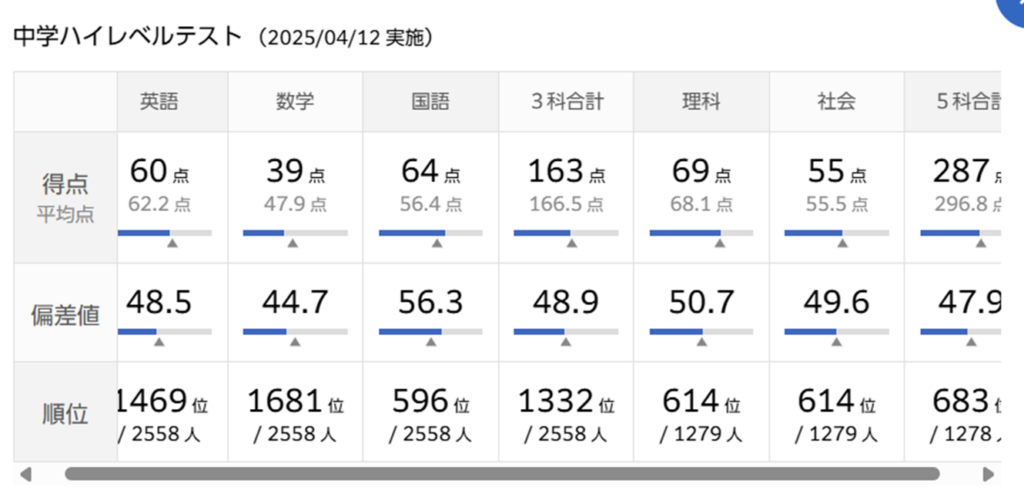Click the average marker triangle under 英語 score
Viewport: 1024px width, 490px height.
coord(171,243)
